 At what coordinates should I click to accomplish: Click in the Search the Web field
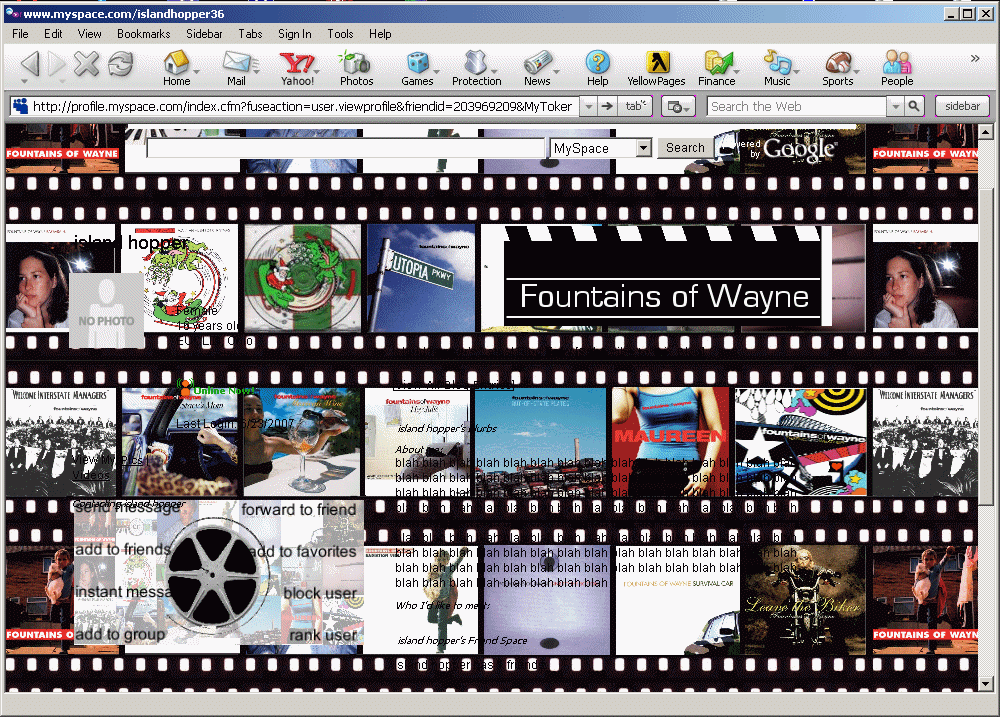coord(797,107)
